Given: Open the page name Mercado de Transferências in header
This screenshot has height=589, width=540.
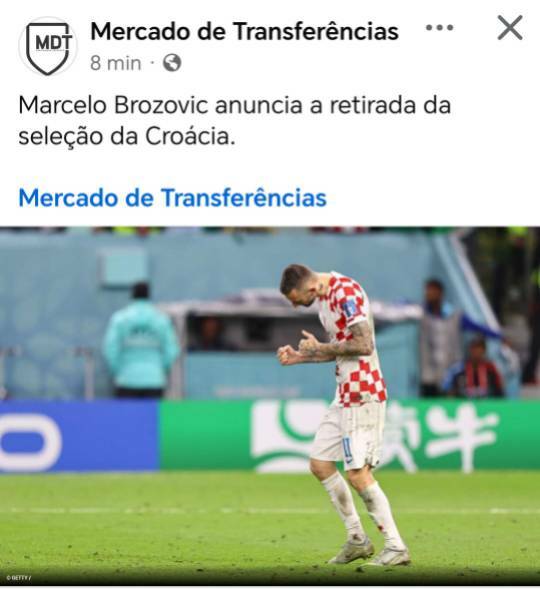Looking at the screenshot, I should [244, 31].
